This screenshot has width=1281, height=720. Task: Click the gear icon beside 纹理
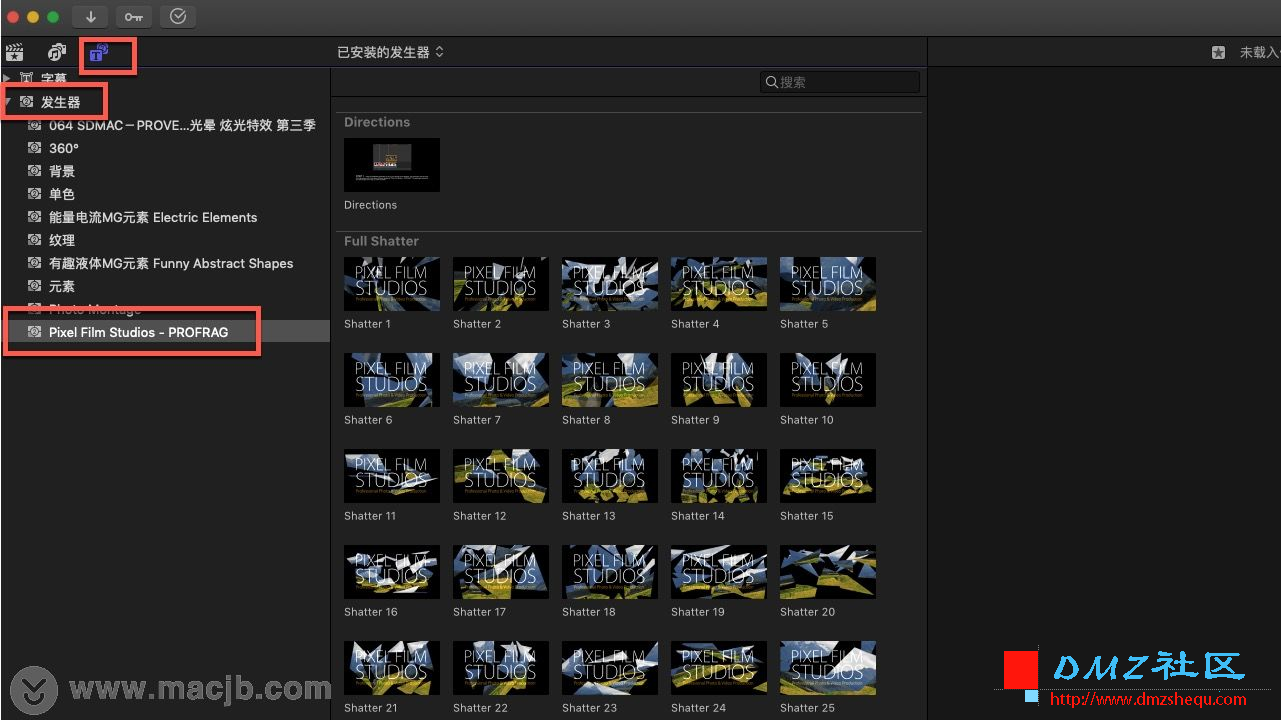click(x=35, y=240)
